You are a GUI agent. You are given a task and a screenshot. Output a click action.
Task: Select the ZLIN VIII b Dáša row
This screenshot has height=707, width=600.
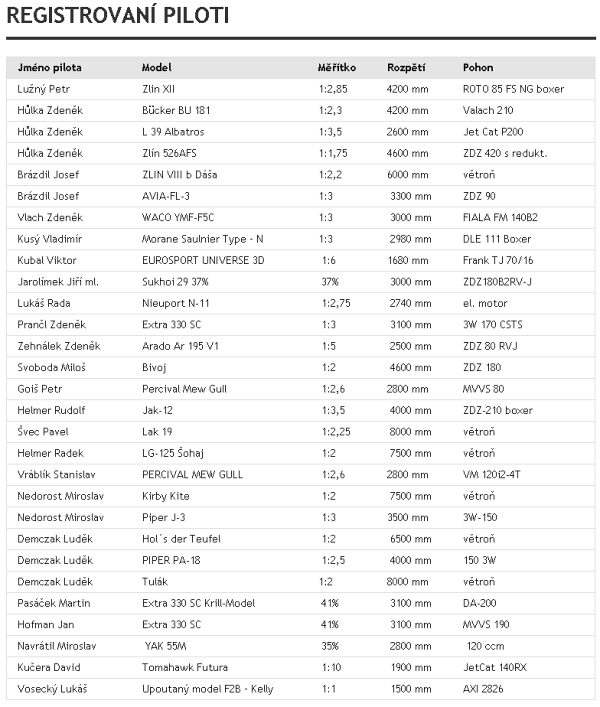click(301, 174)
